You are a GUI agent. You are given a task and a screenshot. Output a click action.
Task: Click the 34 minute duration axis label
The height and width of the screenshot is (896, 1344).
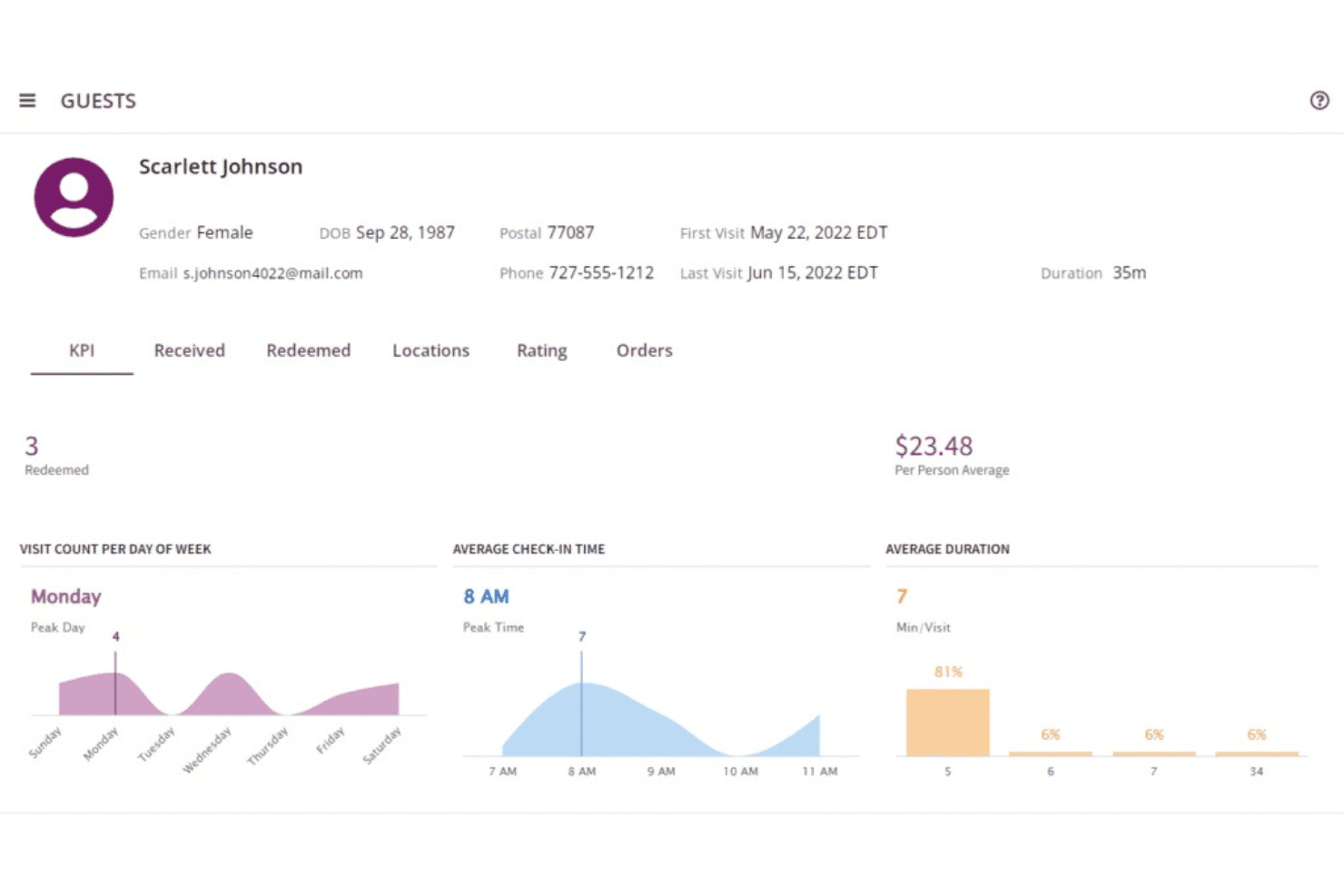[1256, 772]
